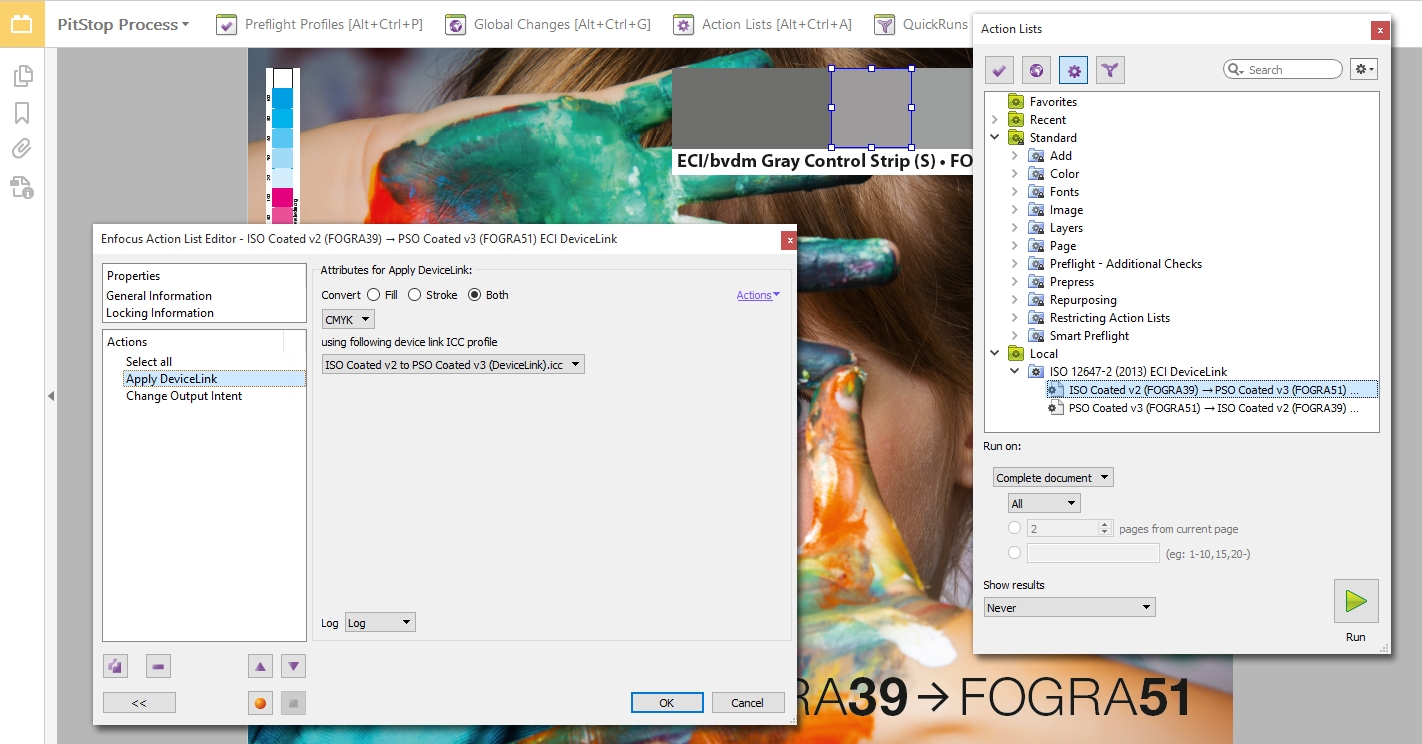The height and width of the screenshot is (744, 1422).
Task: Expand the Recent folder
Action: [995, 120]
